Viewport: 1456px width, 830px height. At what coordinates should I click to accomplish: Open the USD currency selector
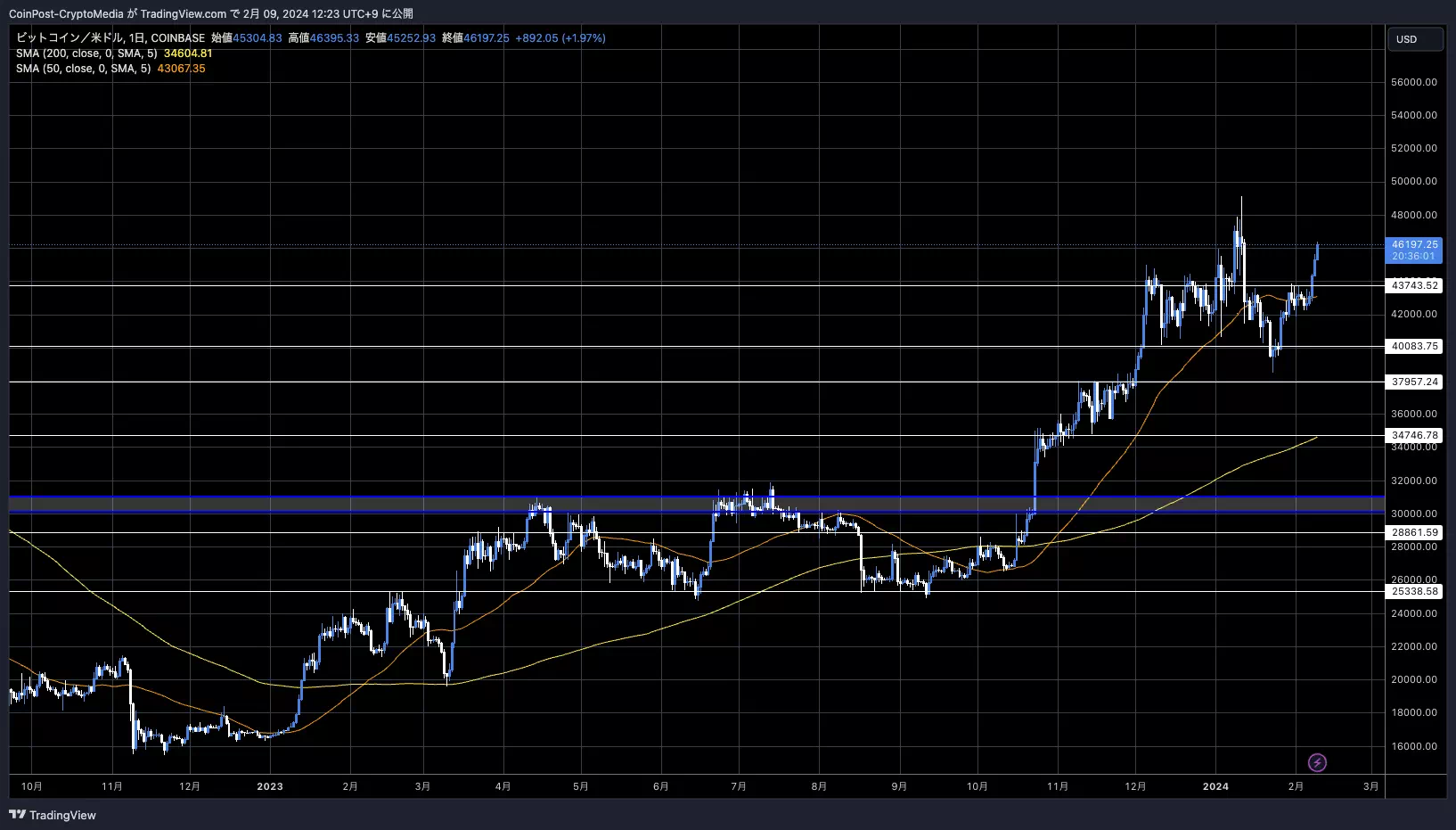tap(1415, 39)
